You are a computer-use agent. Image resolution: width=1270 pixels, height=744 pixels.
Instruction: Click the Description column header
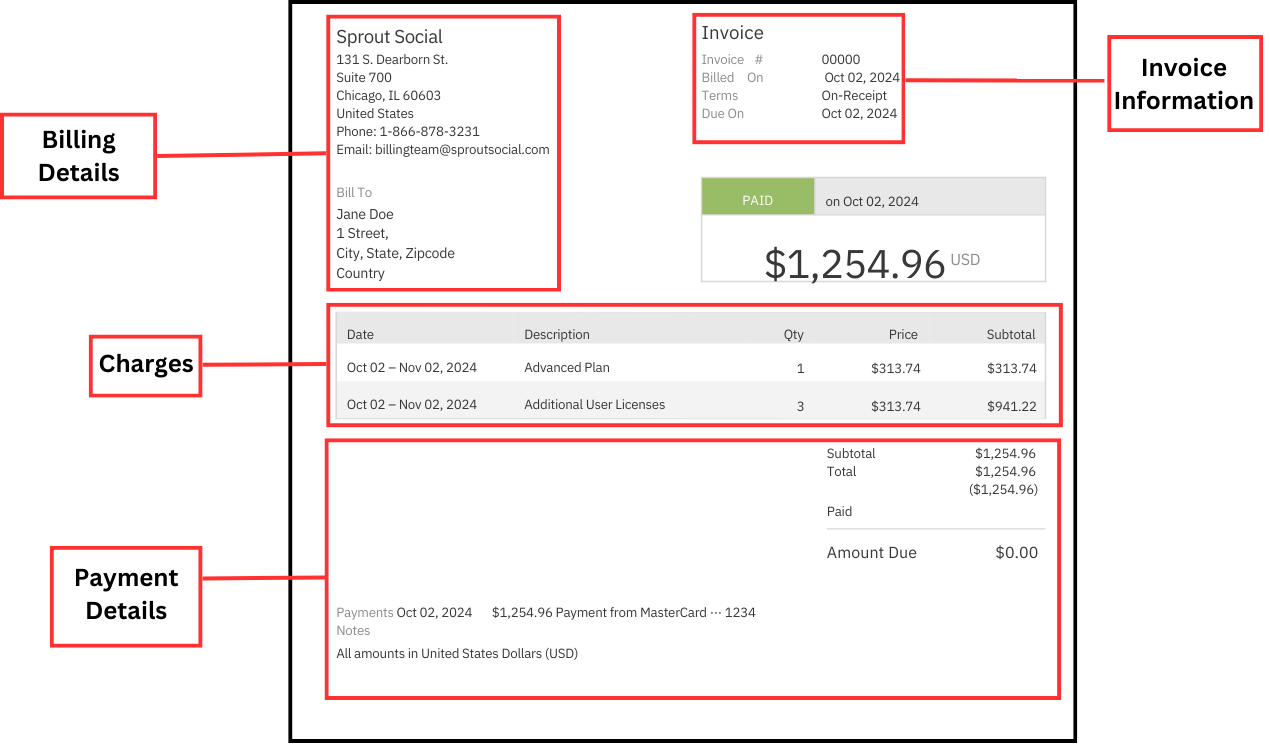[x=557, y=335]
